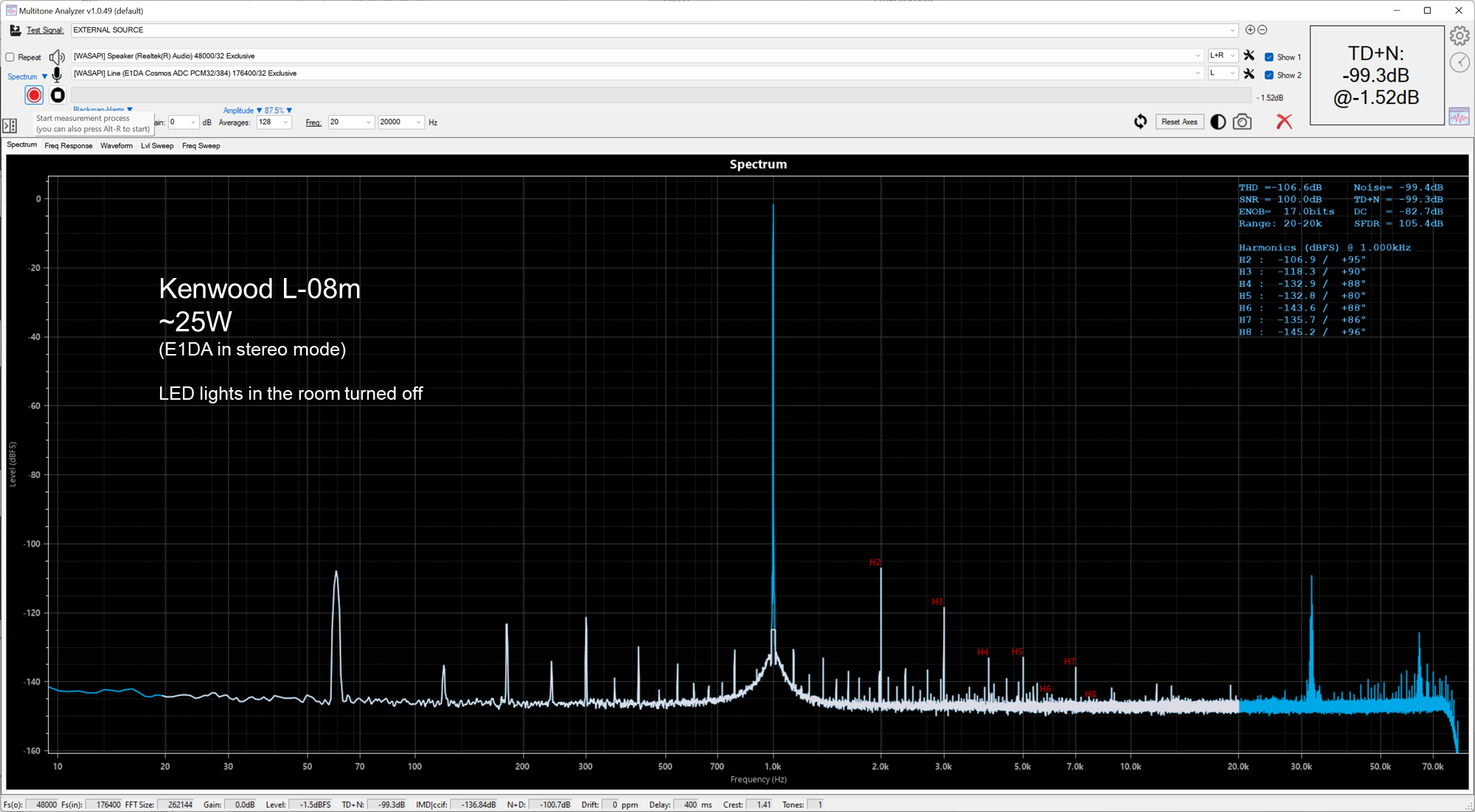Open the Gain 0 dB dropdown
The width and height of the screenshot is (1475, 812).
[184, 122]
